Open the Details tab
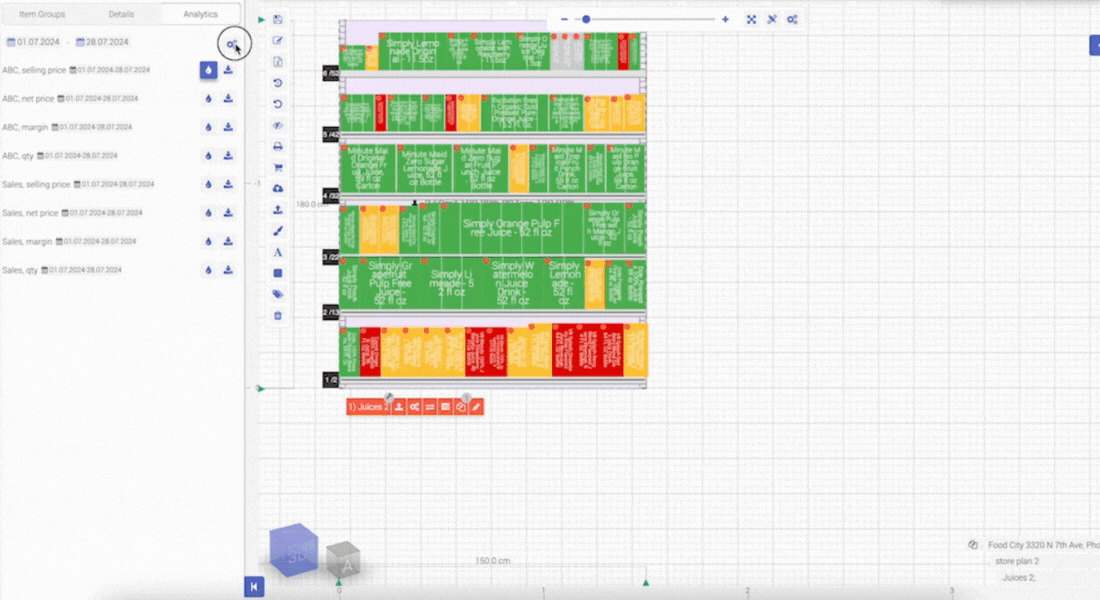The width and height of the screenshot is (1100, 600). click(121, 14)
